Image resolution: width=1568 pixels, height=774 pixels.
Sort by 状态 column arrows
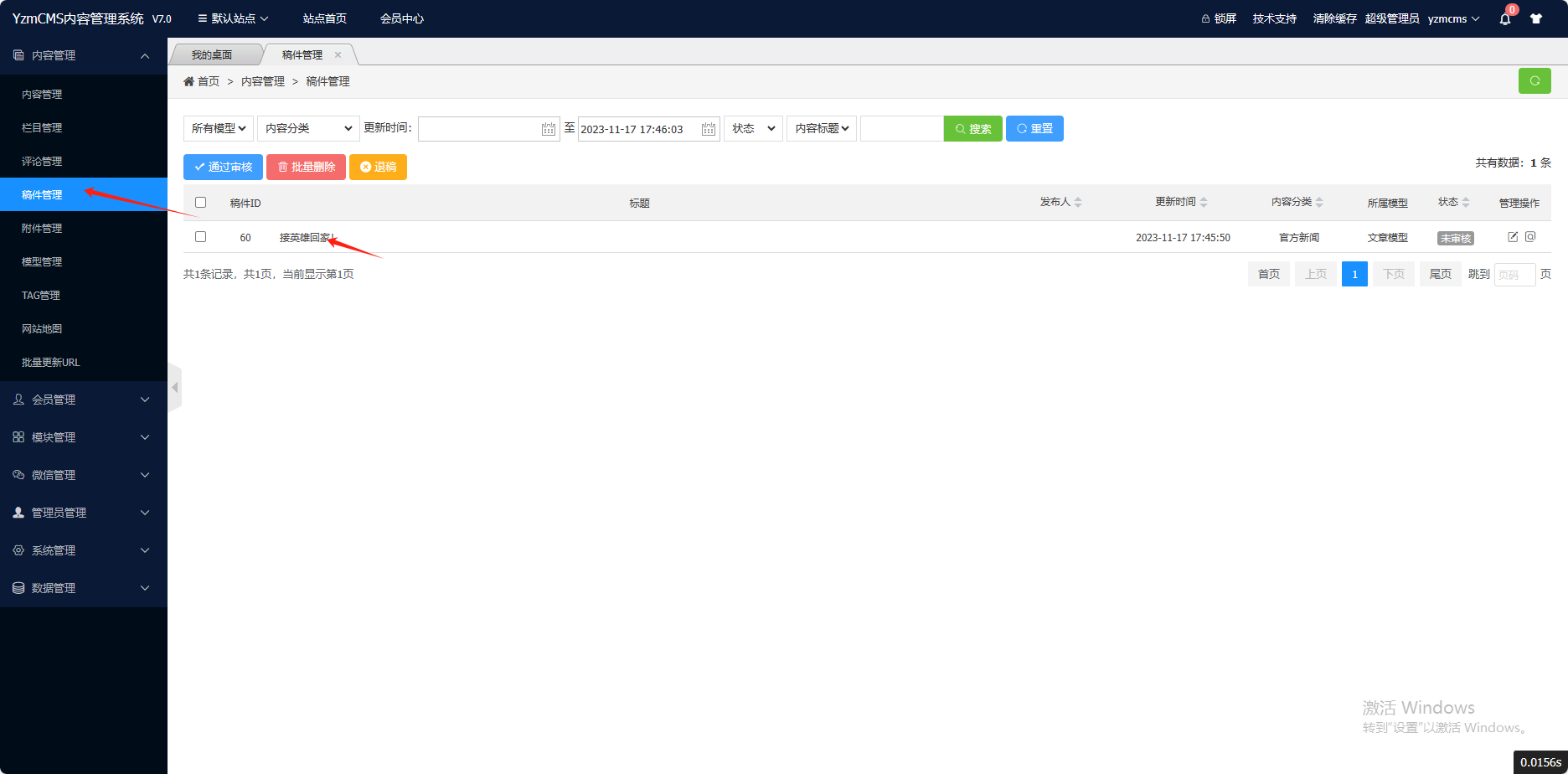point(1466,202)
